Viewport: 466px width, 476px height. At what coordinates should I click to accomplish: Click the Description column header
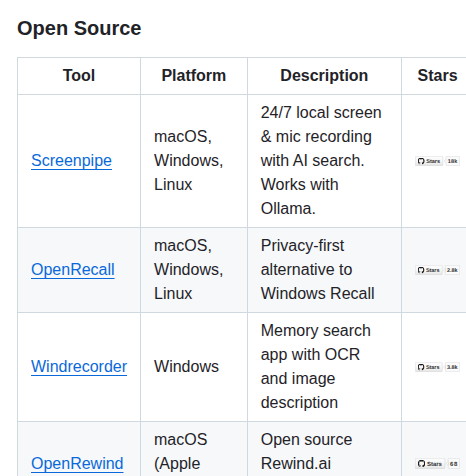(x=324, y=76)
